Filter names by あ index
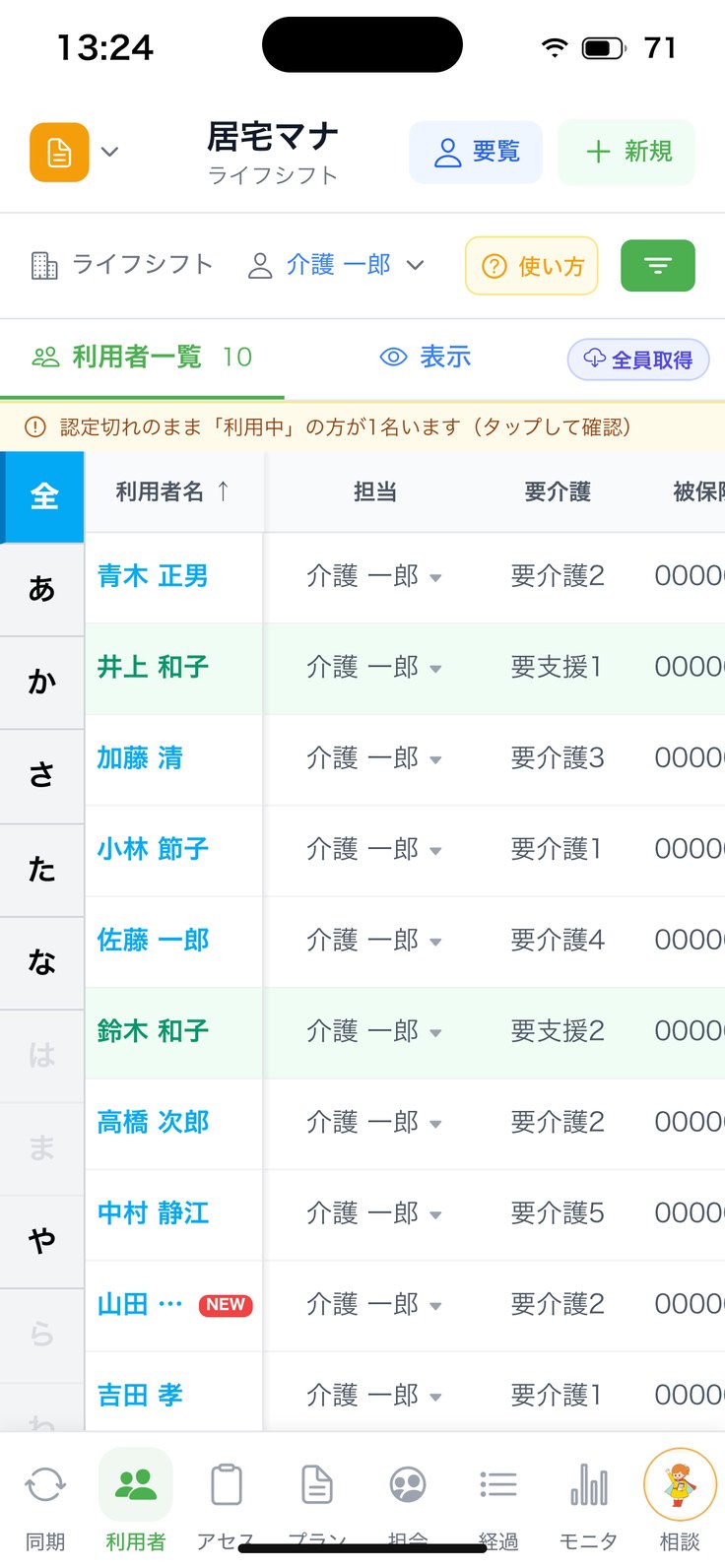Image resolution: width=725 pixels, height=1568 pixels. [x=42, y=589]
